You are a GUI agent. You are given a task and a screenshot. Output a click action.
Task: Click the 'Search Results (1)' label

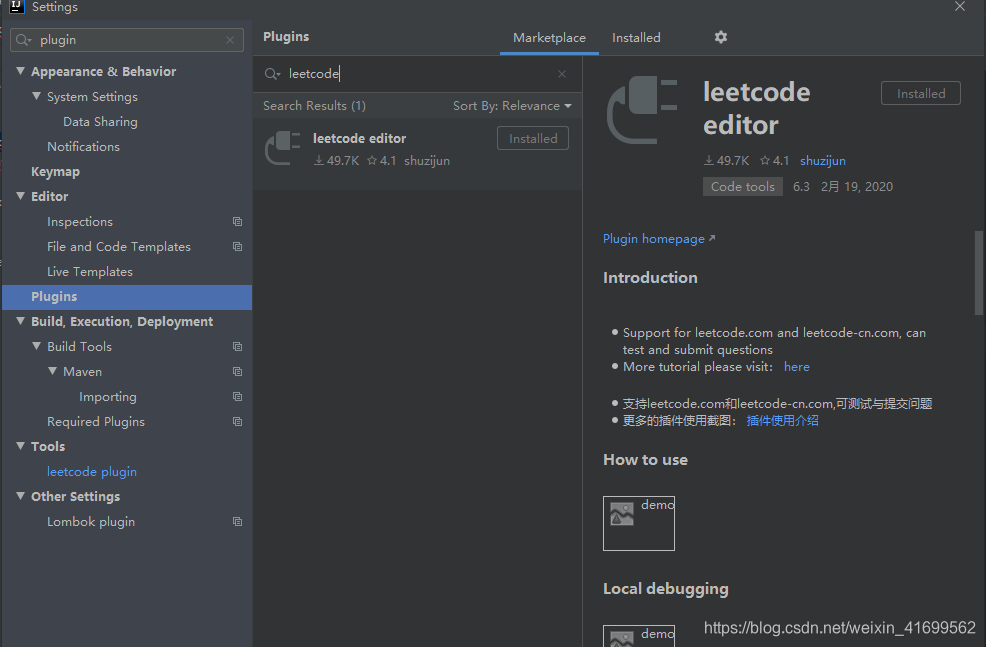coord(314,106)
